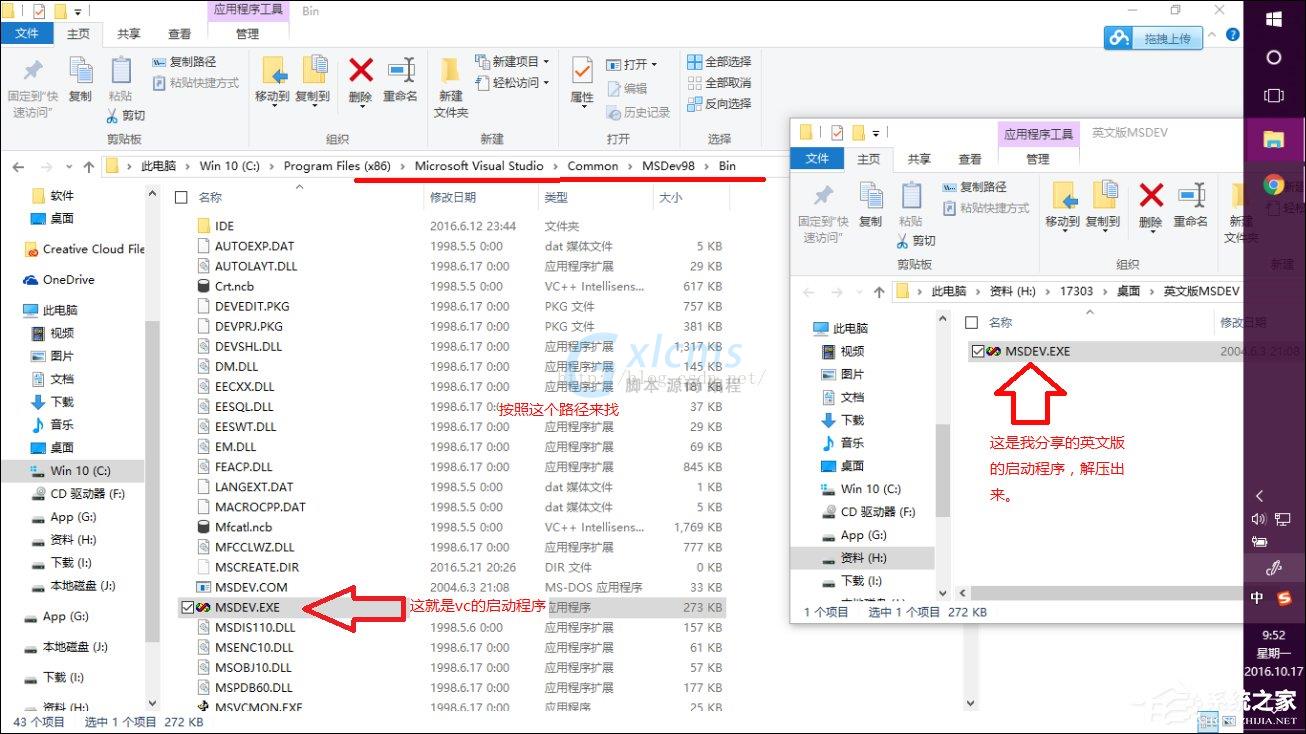Click Copy path (复制路径) in Bin window
The image size is (1306, 734).
(x=184, y=62)
